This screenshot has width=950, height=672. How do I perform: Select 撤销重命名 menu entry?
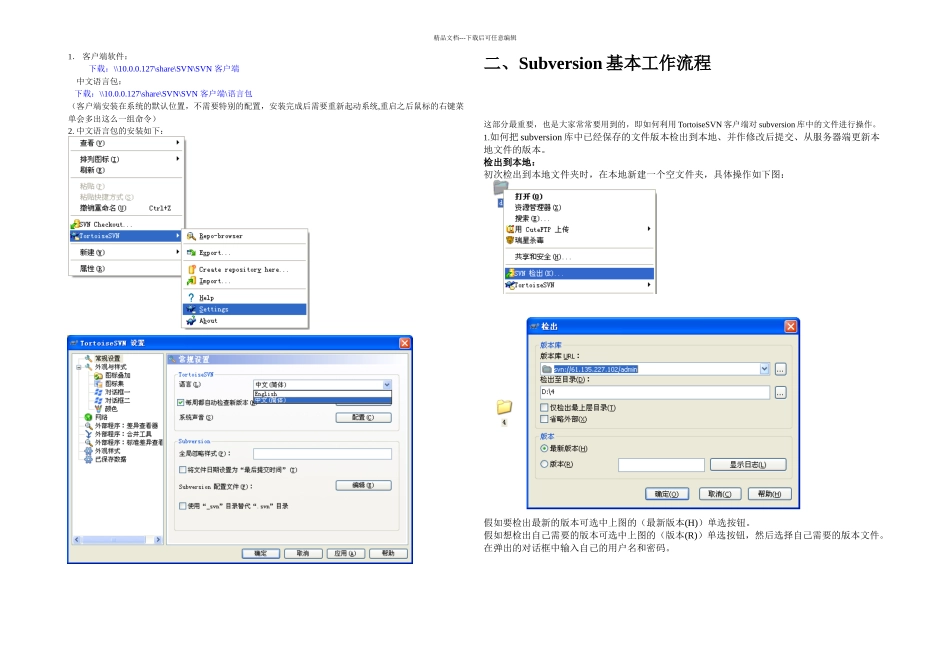(126, 208)
